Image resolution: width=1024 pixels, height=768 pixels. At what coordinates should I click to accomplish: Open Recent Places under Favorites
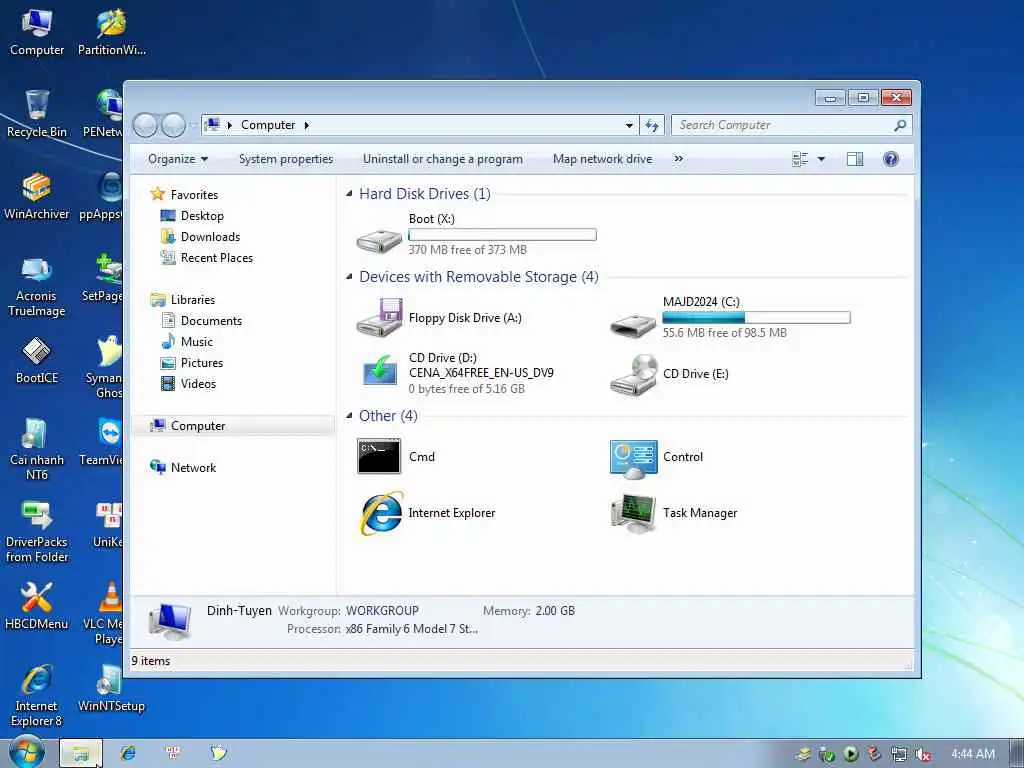(x=206, y=257)
